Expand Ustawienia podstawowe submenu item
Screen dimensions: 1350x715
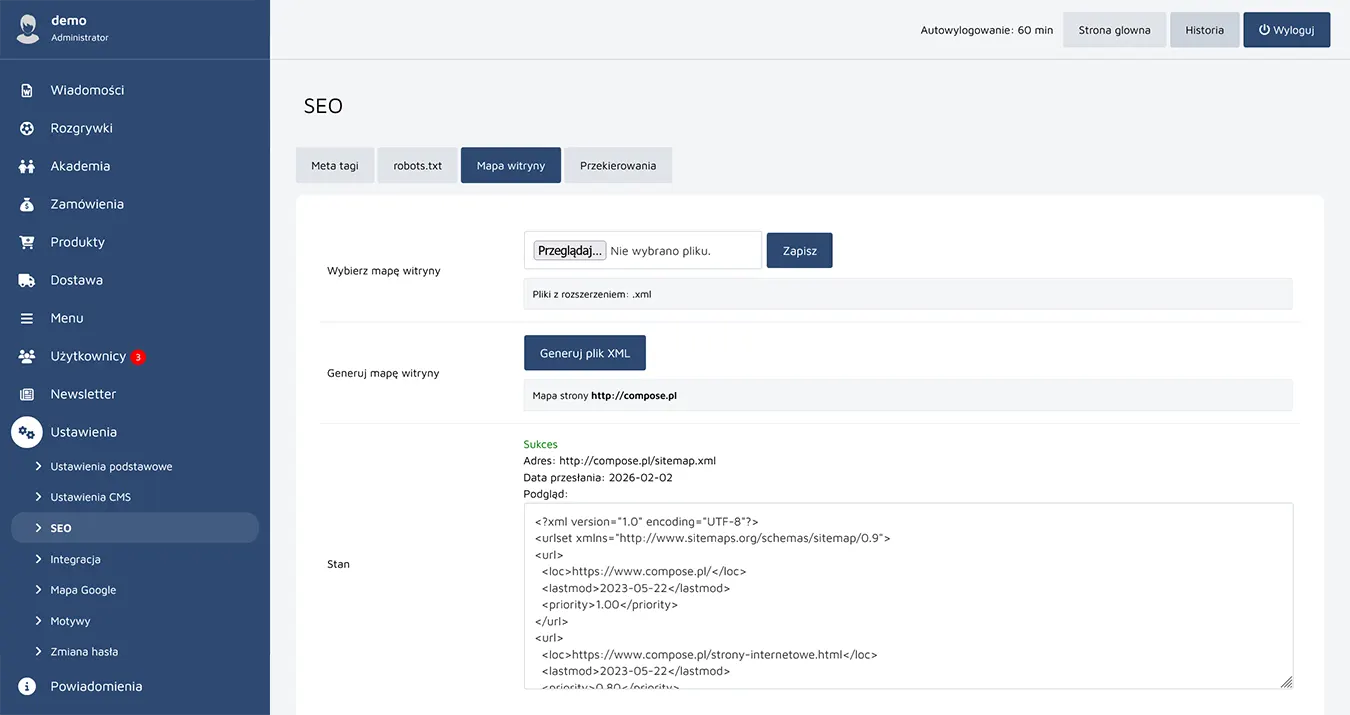point(111,466)
